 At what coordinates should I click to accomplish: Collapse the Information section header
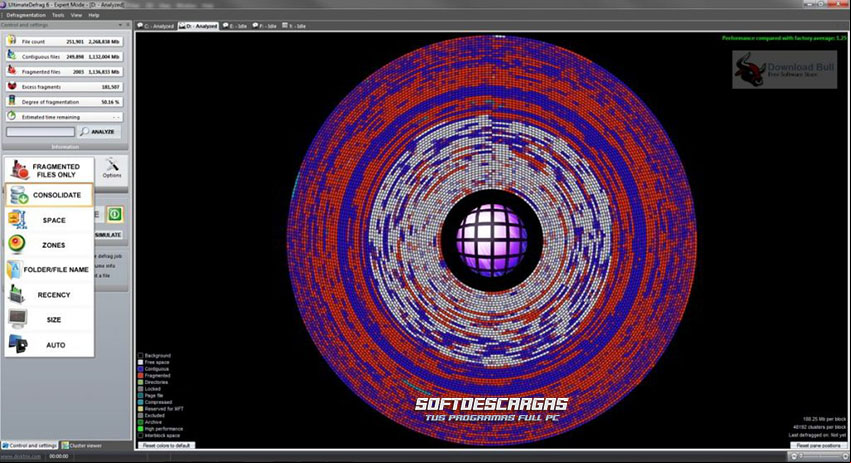click(65, 147)
